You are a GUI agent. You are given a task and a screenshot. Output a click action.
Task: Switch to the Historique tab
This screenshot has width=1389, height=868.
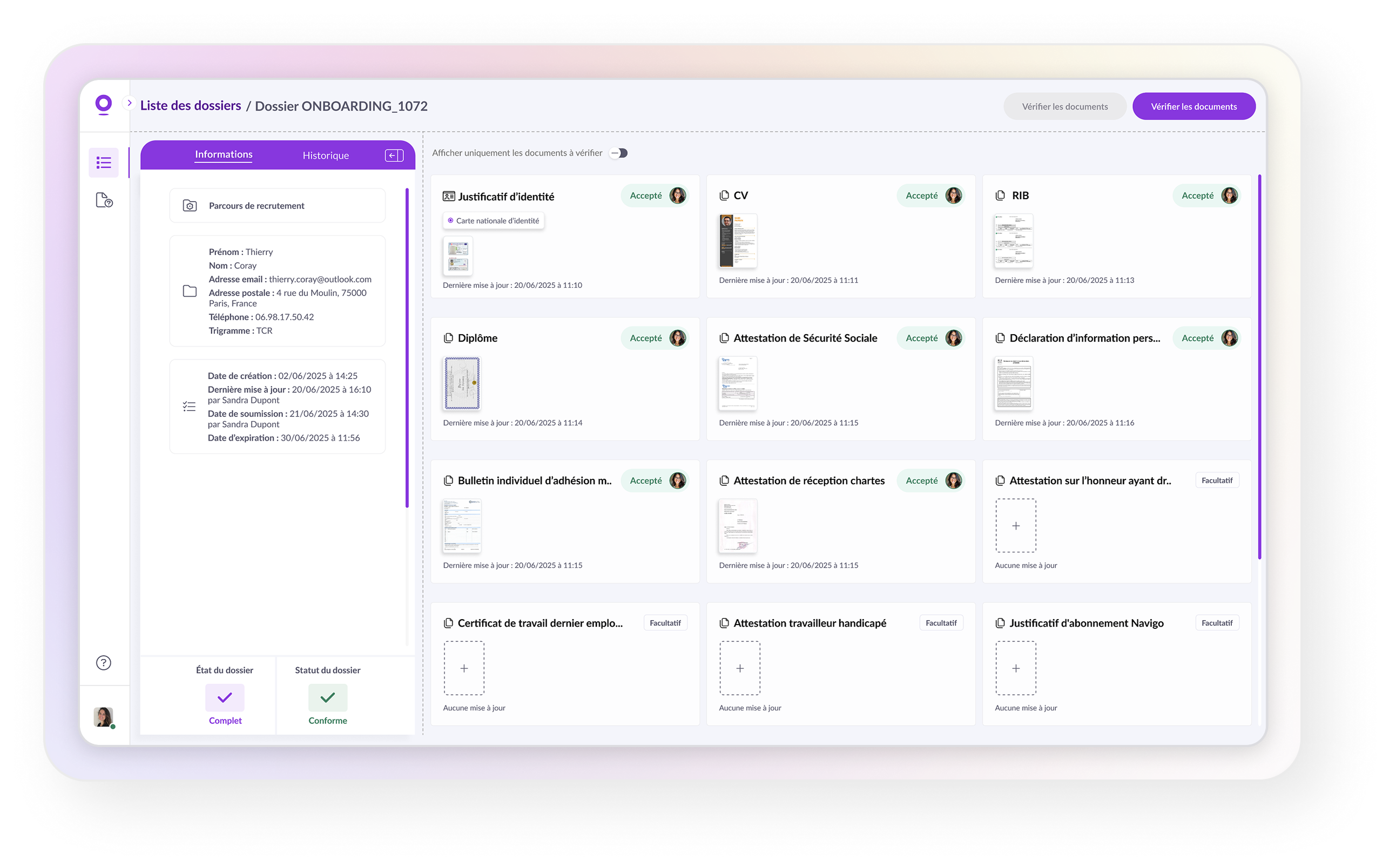pos(326,155)
